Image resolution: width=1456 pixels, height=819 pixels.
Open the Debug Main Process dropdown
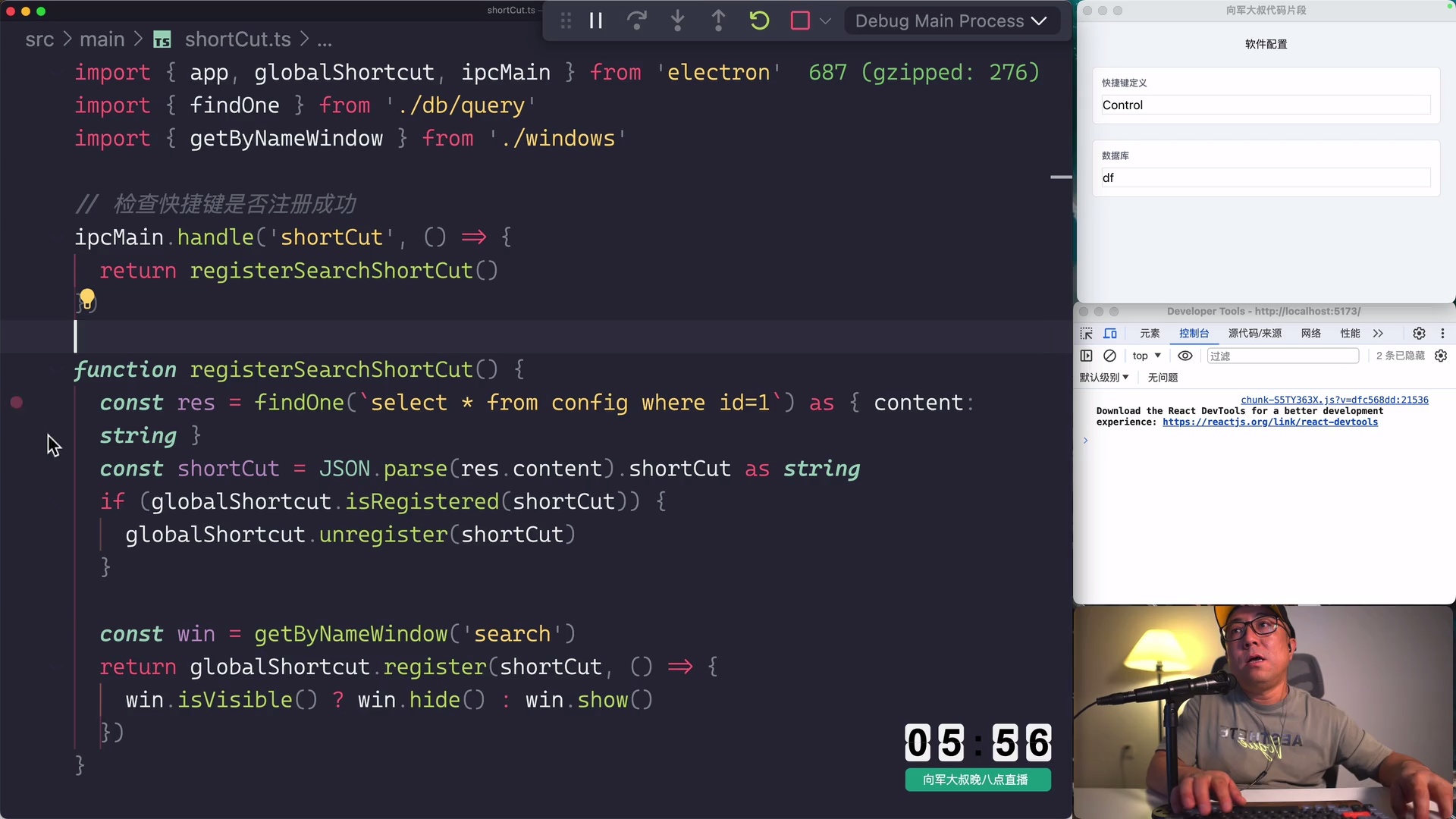952,20
